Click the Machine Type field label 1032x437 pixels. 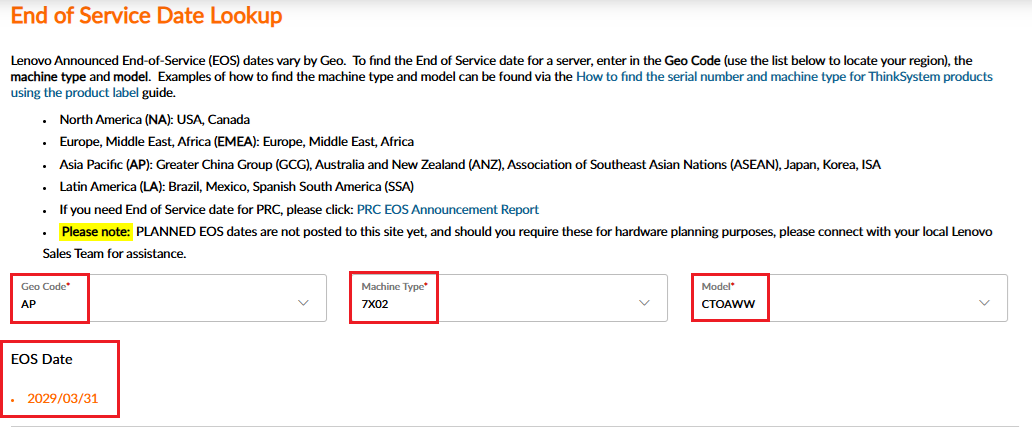tap(394, 287)
